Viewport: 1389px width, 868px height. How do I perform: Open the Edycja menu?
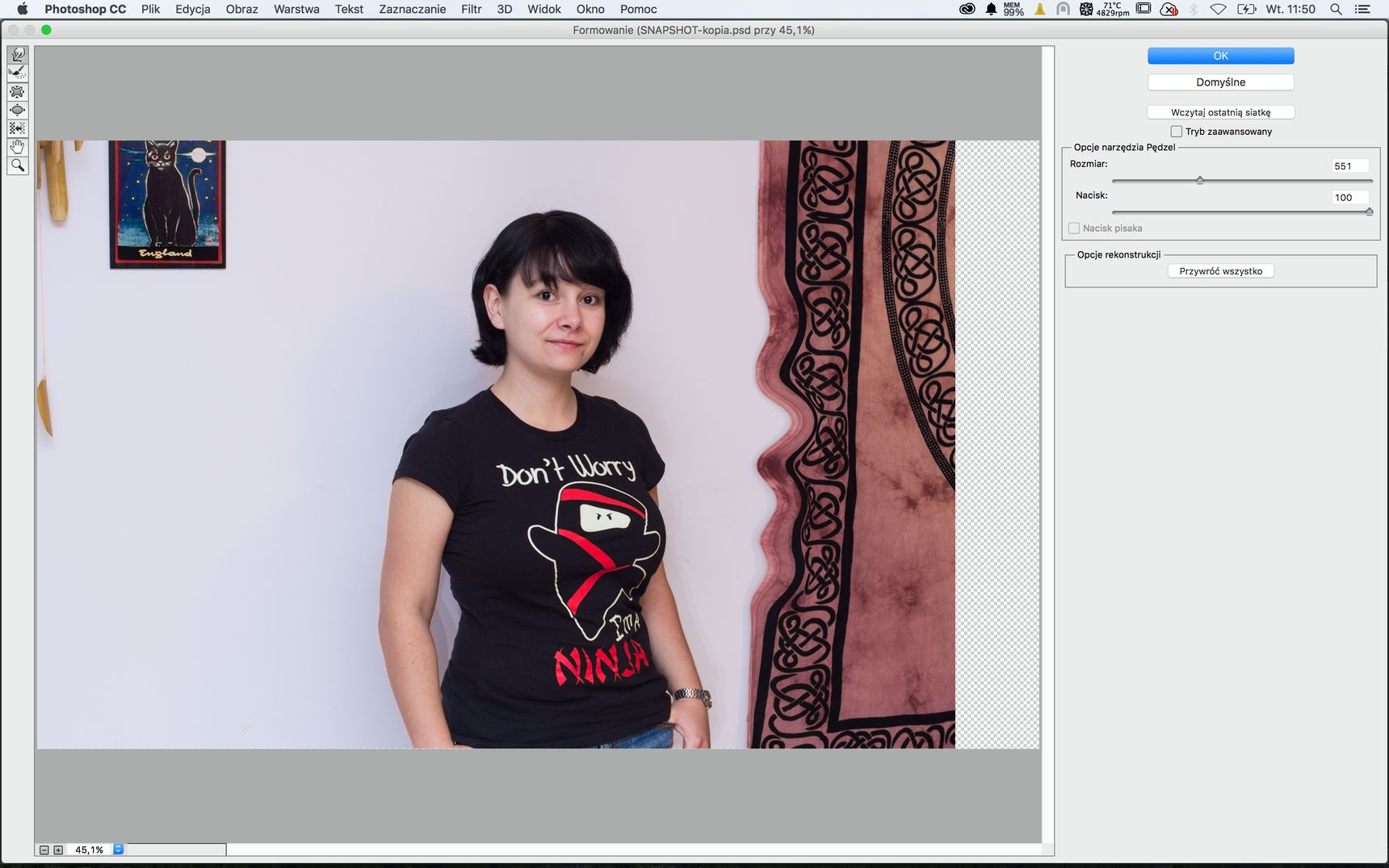(x=192, y=9)
